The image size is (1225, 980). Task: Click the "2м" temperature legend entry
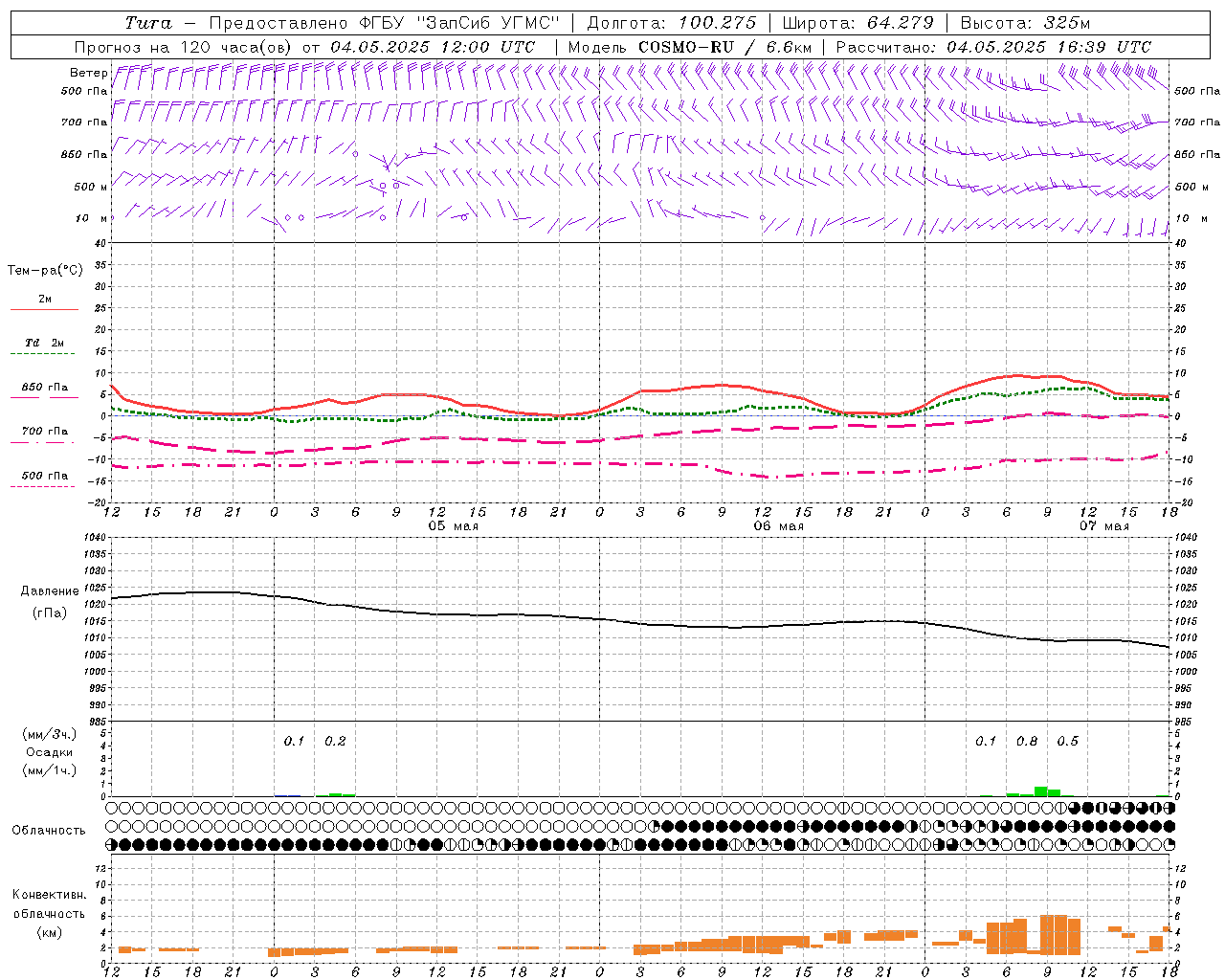tap(45, 300)
